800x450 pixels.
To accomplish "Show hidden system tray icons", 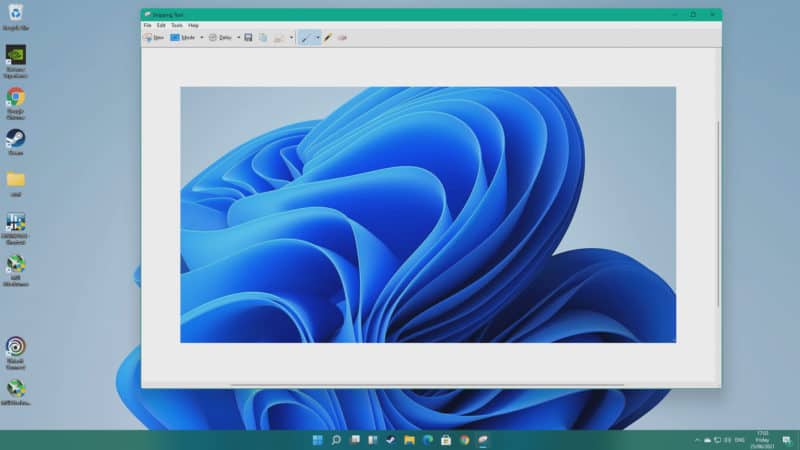I will (697, 440).
